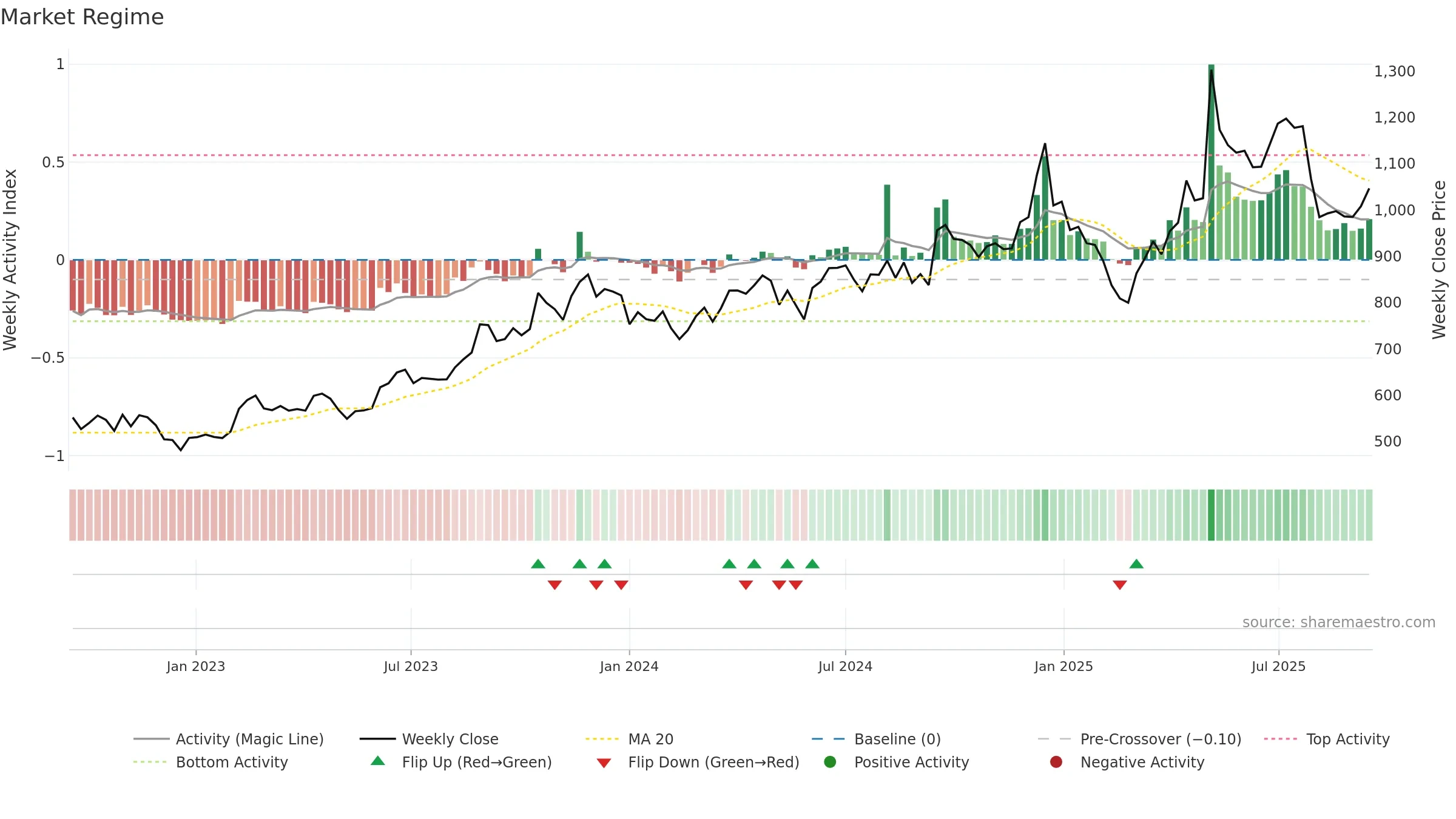Screen dimensions: 1456x819
Task: Click the Jan 2023 x-axis label
Action: 195,667
